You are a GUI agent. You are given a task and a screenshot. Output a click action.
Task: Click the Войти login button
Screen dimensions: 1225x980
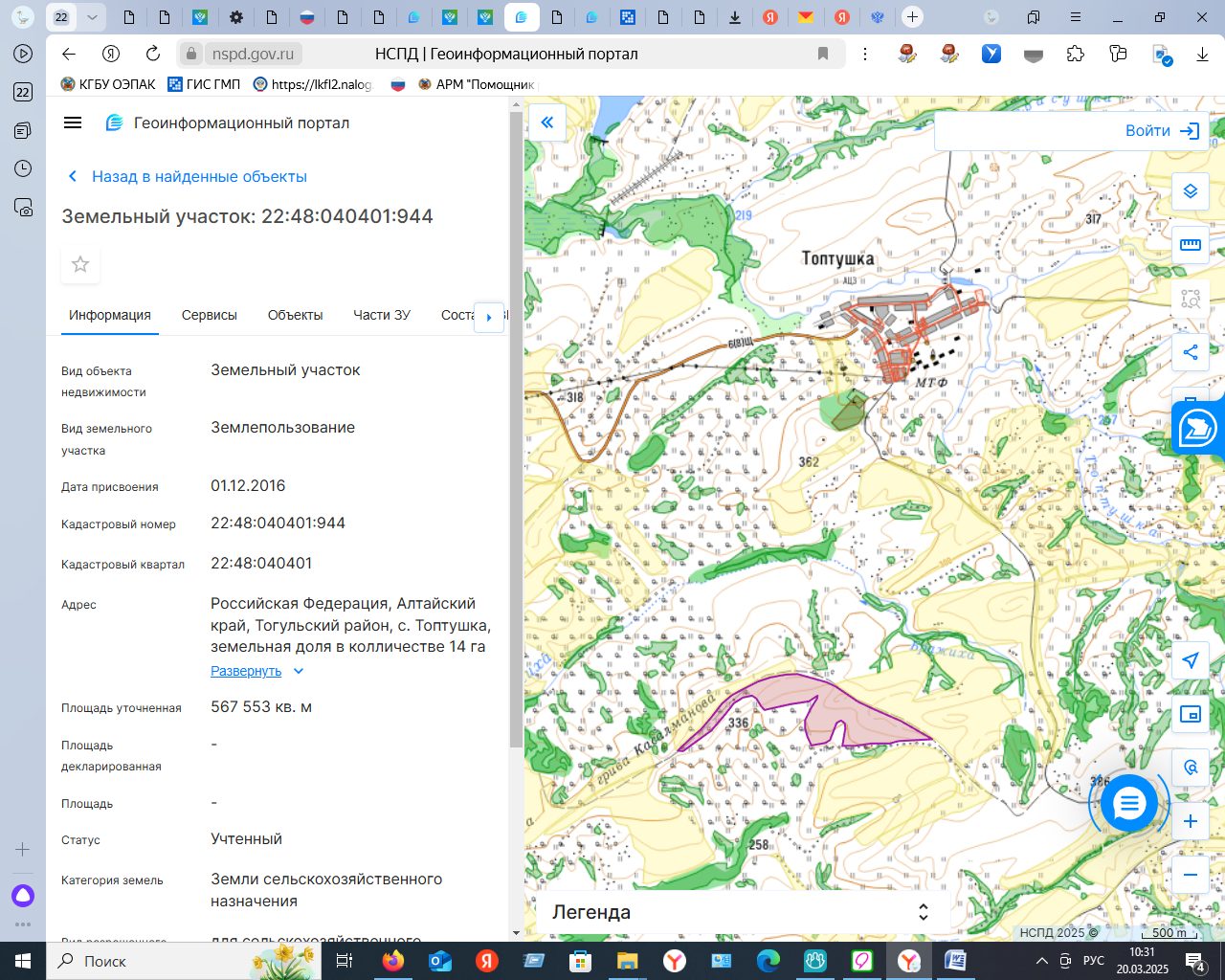(x=1162, y=131)
